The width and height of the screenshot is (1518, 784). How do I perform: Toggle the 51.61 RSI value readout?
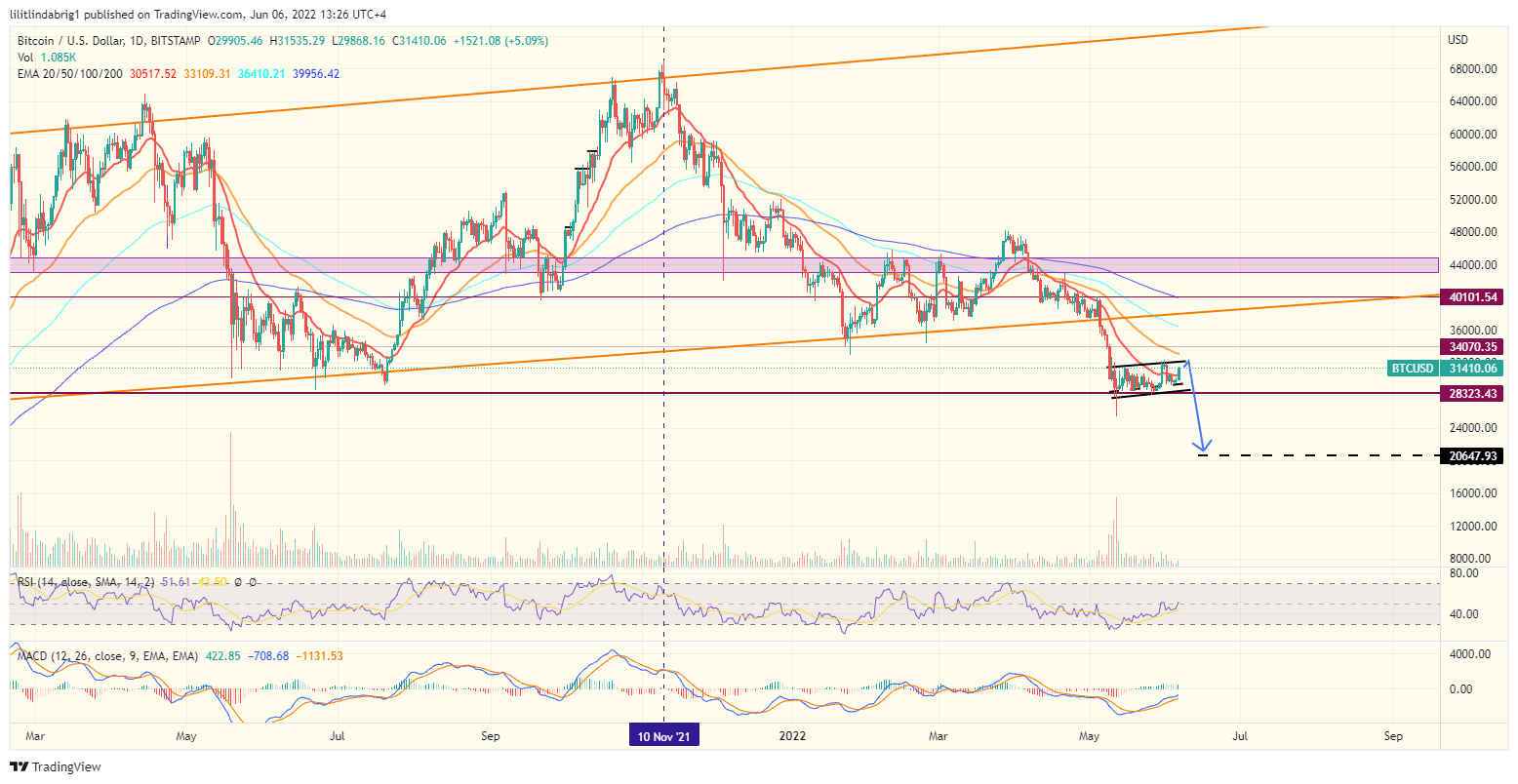[176, 582]
